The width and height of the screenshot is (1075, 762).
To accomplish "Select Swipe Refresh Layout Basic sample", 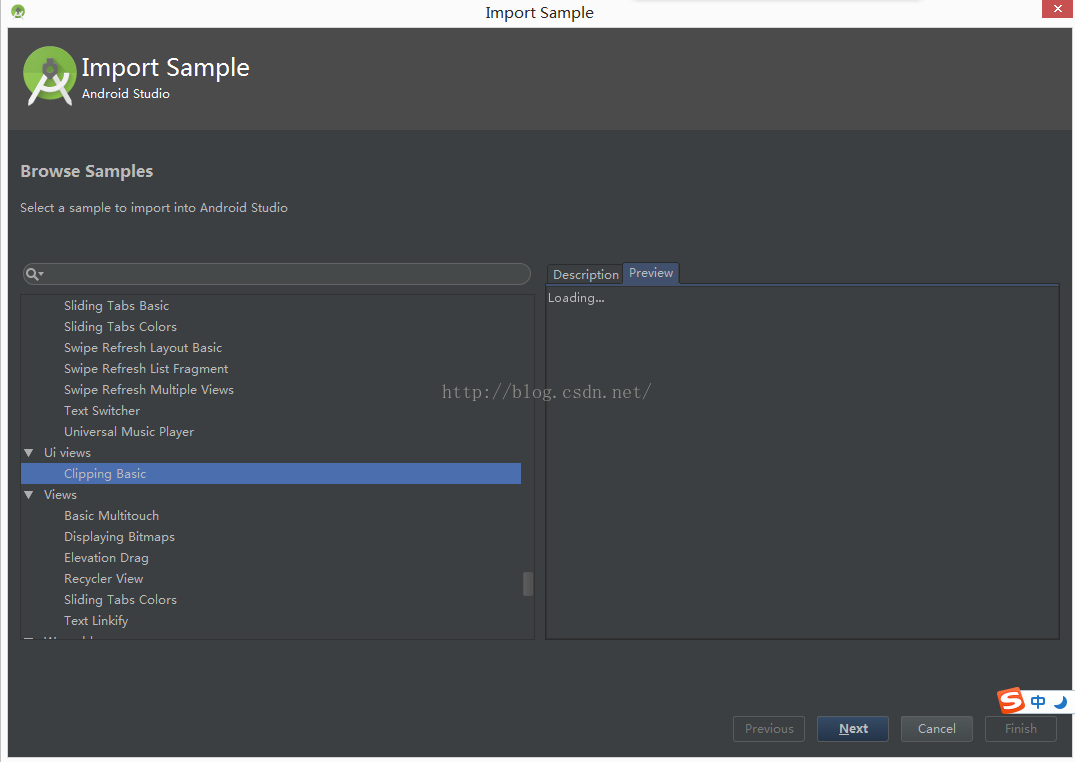I will pos(143,348).
